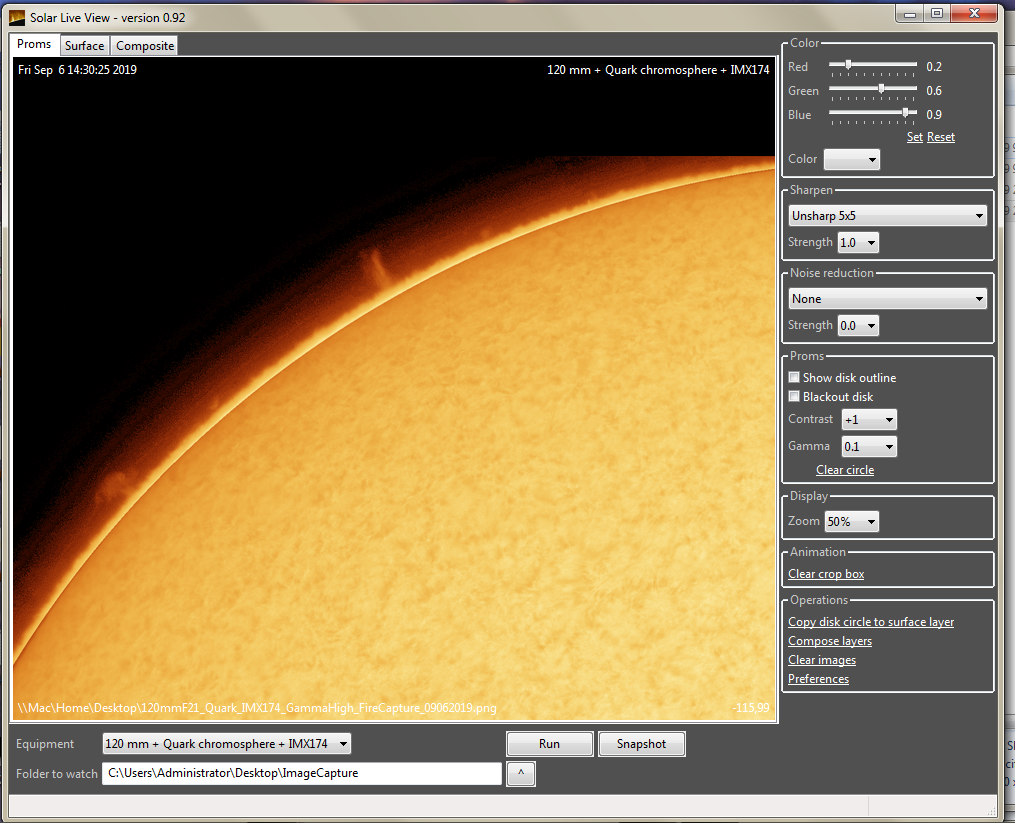The height and width of the screenshot is (823, 1015).
Task: Click the Compose layers link
Action: coord(830,641)
